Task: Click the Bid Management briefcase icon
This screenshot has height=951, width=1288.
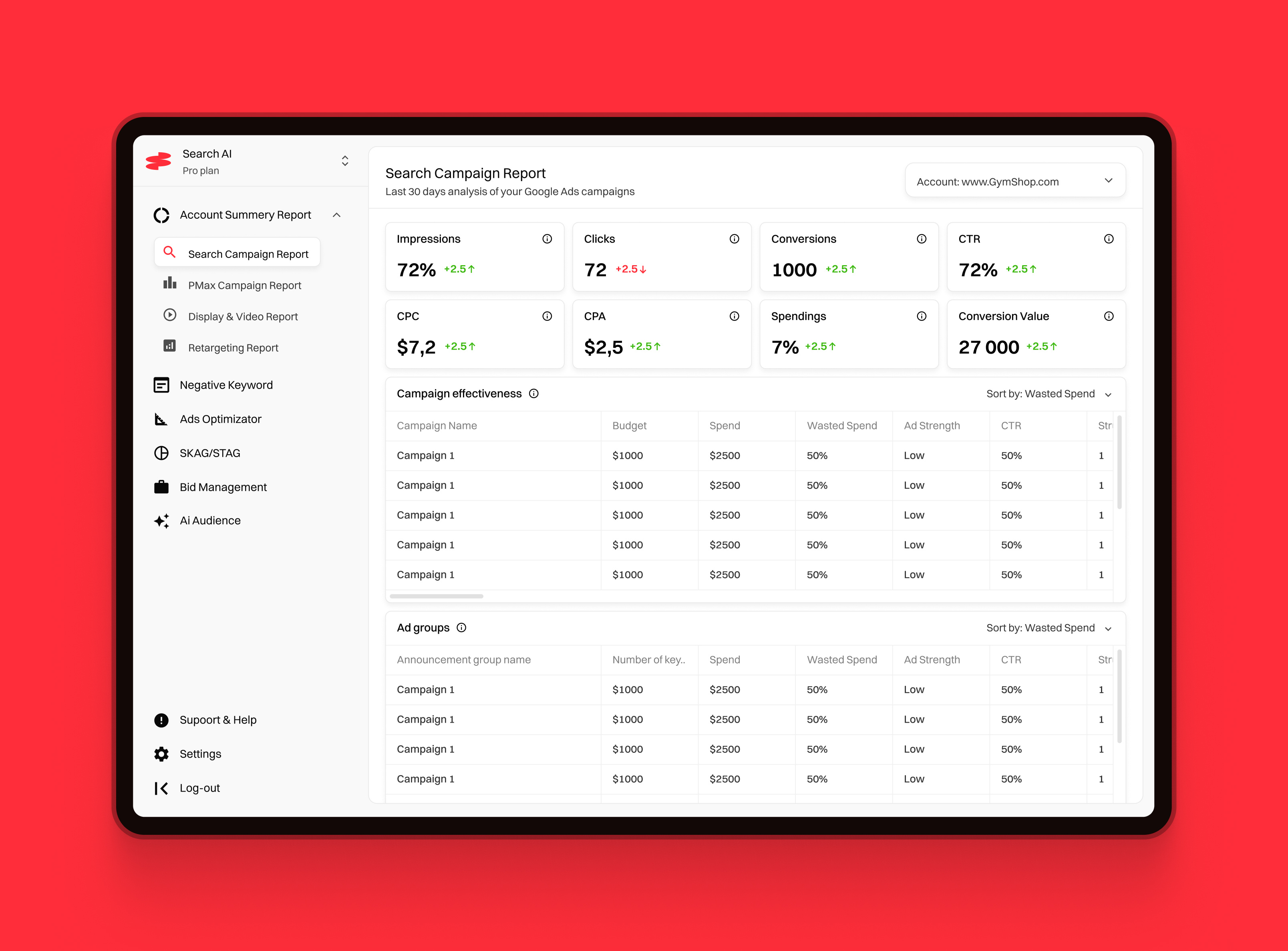Action: (x=161, y=487)
